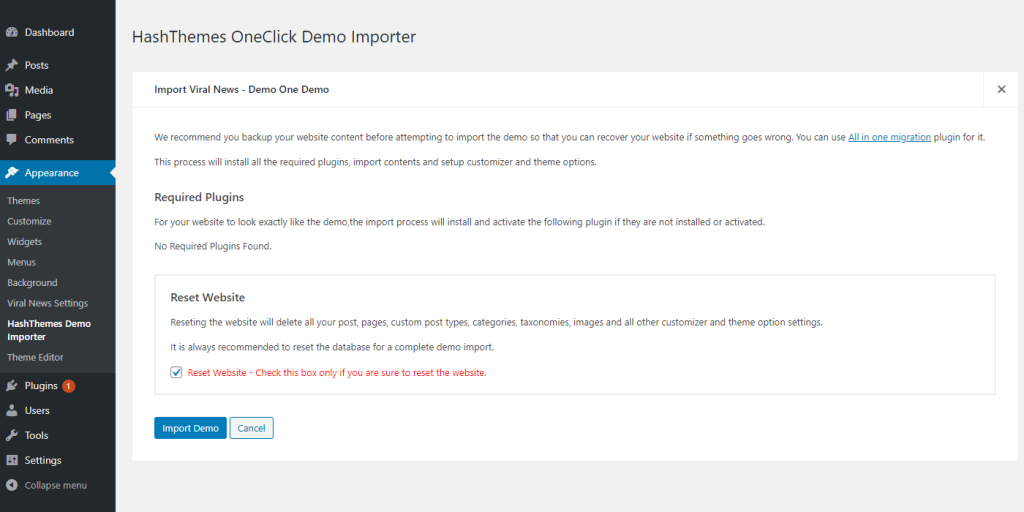Viewport: 1024px width, 512px height.
Task: Click the Plugins update count badge
Action: [69, 386]
